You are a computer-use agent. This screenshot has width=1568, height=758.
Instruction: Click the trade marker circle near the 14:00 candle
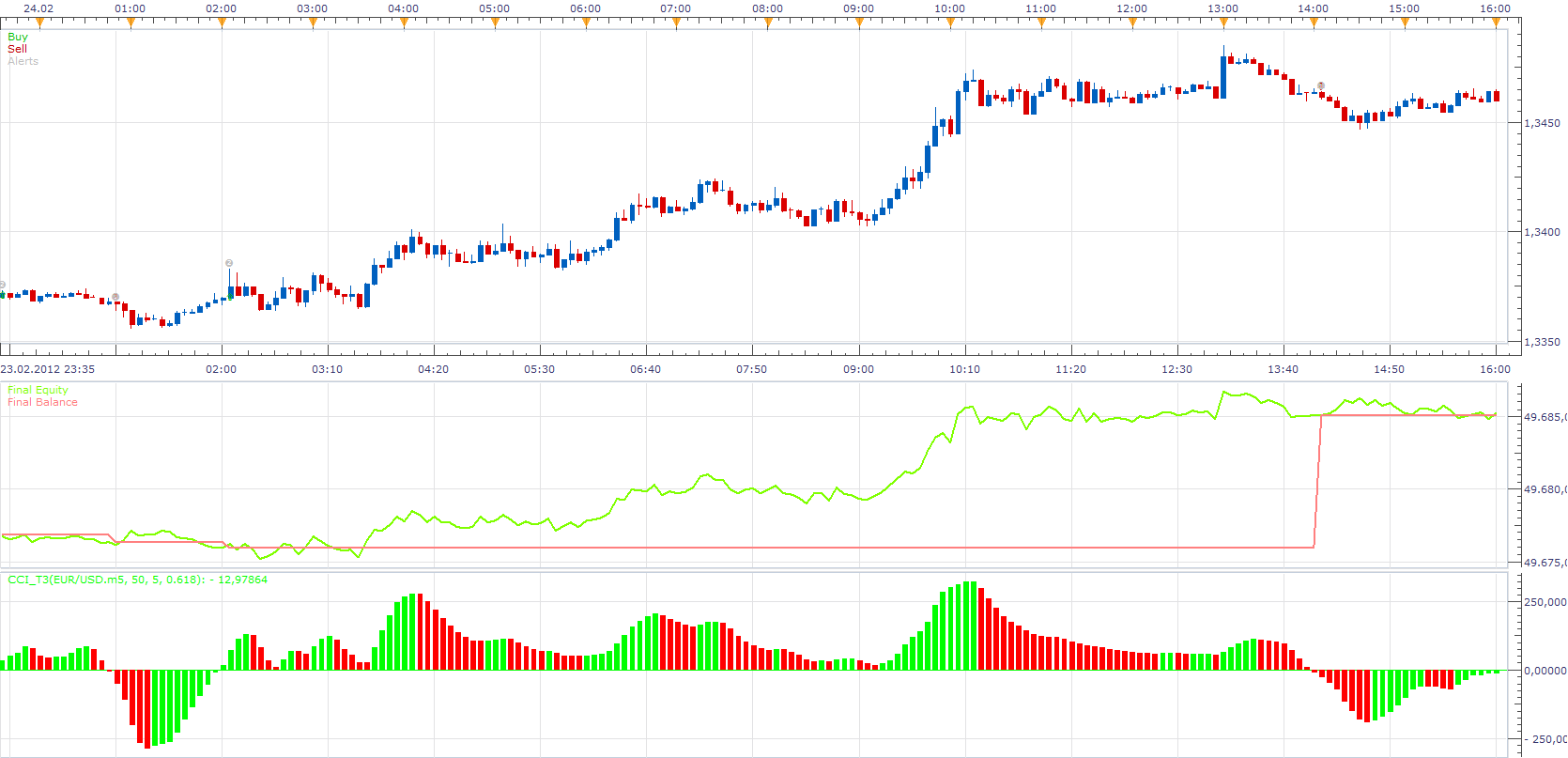coord(1321,85)
